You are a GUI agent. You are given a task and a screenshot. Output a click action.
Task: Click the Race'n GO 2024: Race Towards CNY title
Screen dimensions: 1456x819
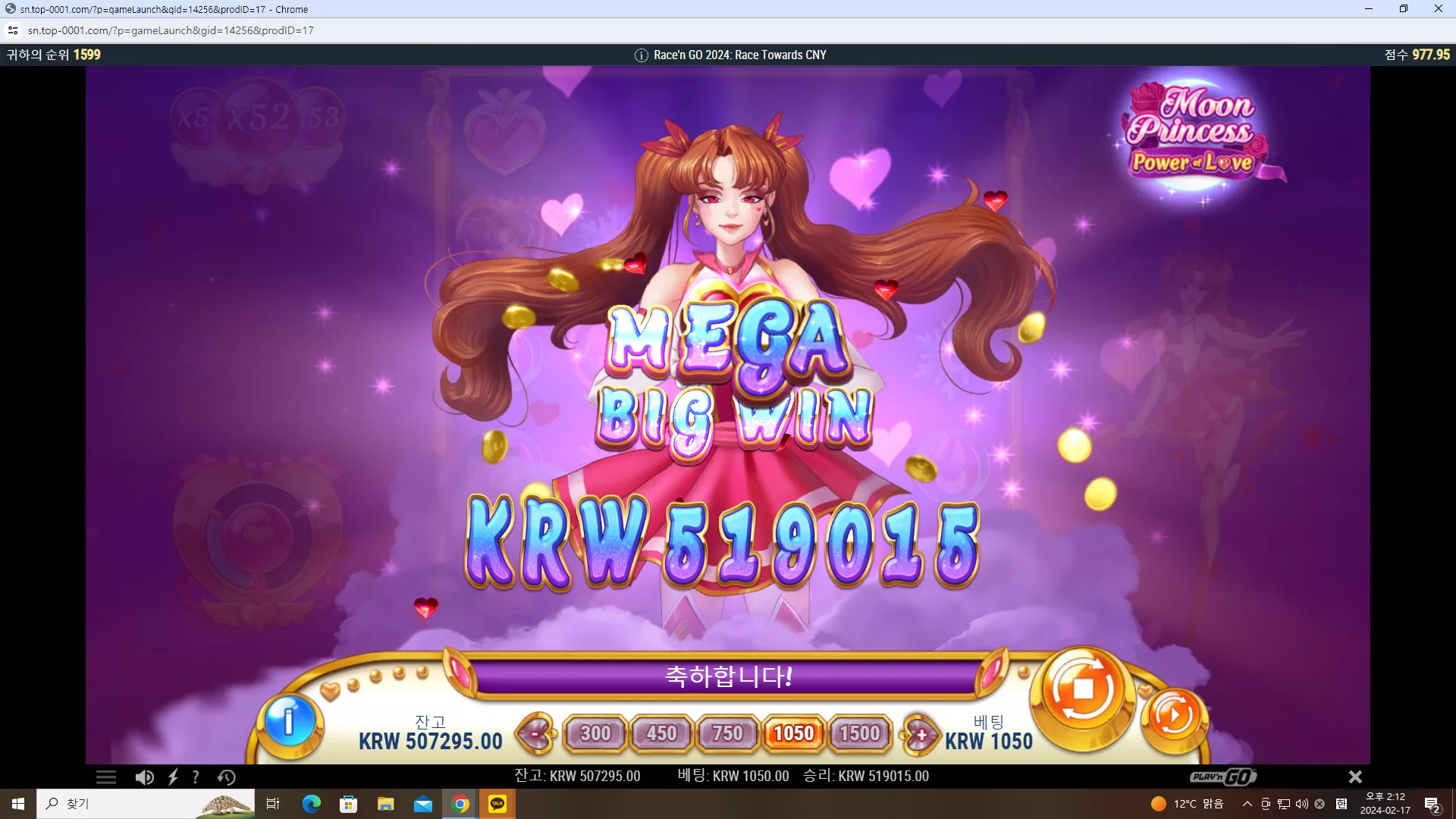pyautogui.click(x=740, y=55)
